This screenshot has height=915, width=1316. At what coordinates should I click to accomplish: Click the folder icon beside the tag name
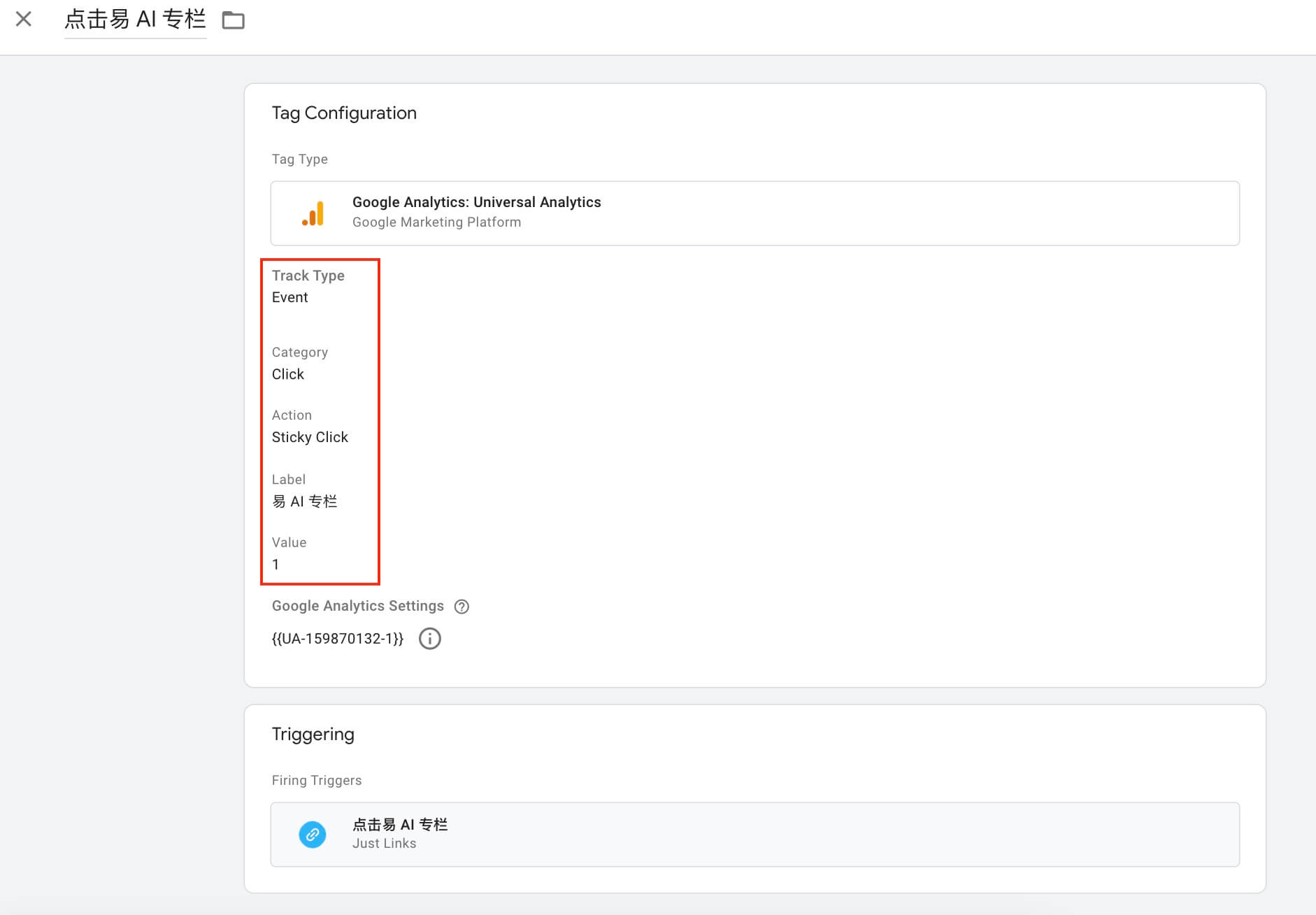click(x=233, y=20)
